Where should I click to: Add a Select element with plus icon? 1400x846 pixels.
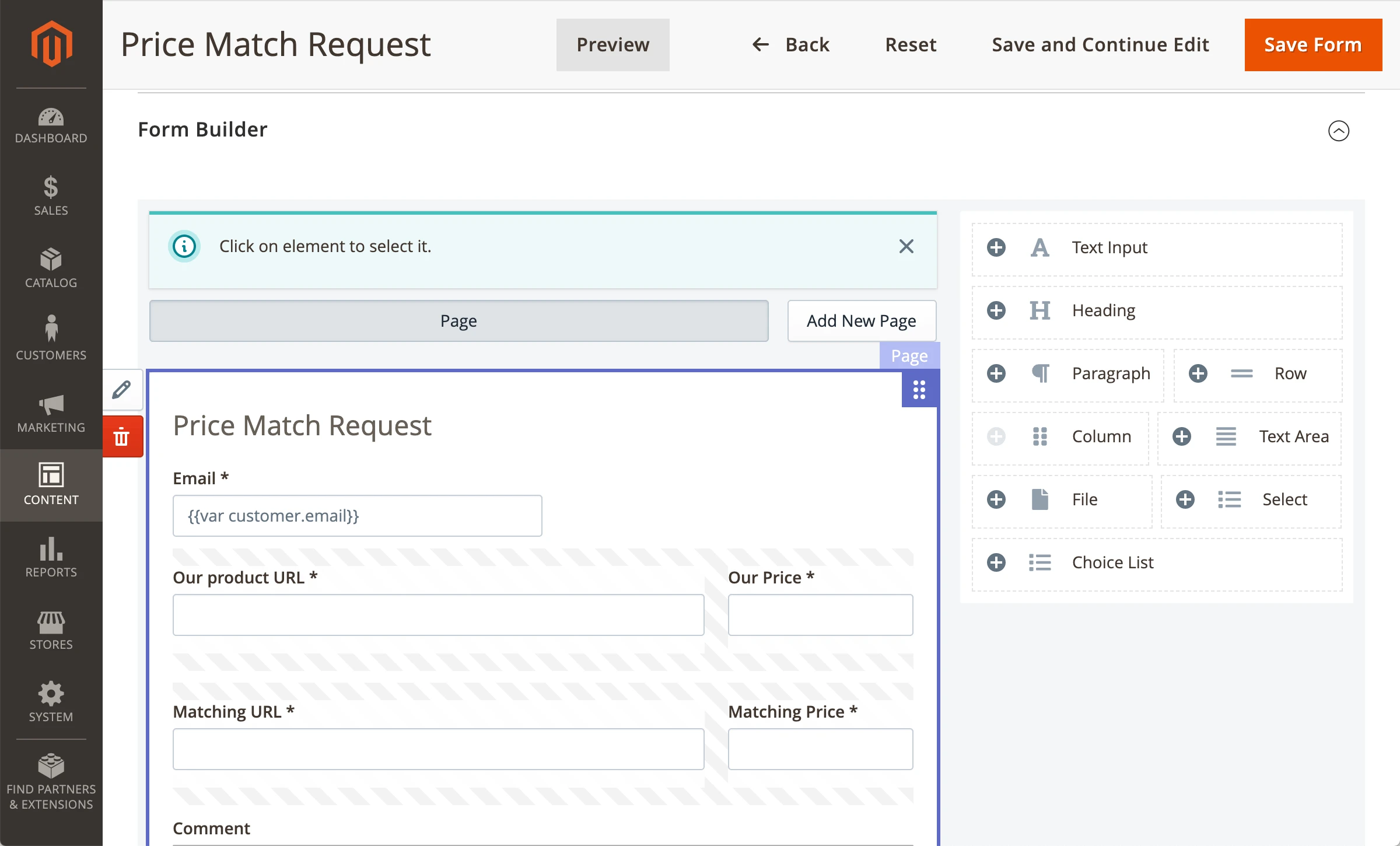1185,499
